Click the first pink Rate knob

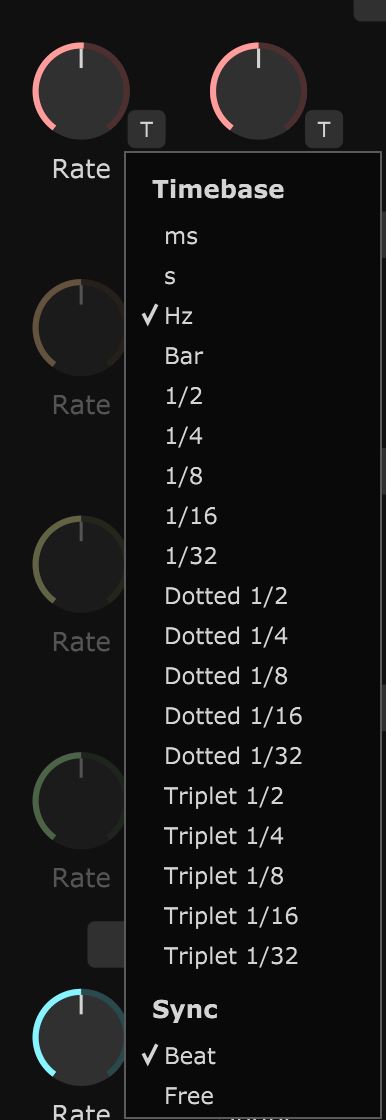click(81, 91)
